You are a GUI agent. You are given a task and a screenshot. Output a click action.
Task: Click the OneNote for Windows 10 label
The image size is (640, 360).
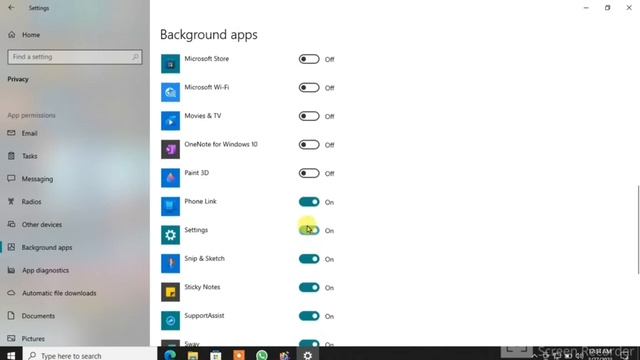coord(221,144)
